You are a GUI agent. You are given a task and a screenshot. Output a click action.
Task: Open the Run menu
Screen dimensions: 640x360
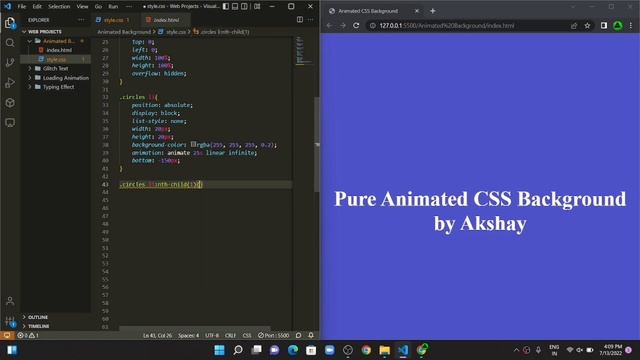(x=113, y=6)
